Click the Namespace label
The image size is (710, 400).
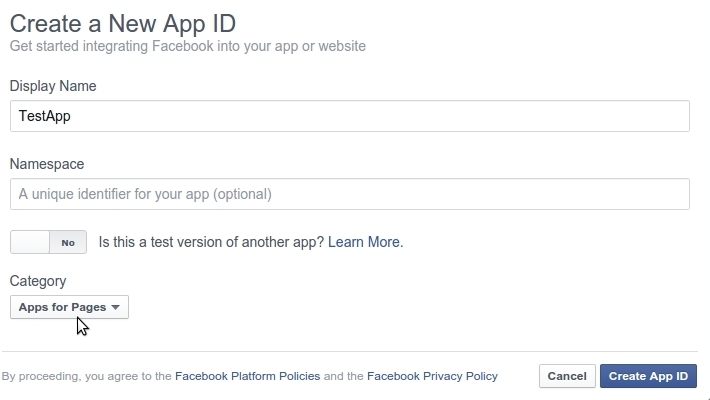[47, 163]
